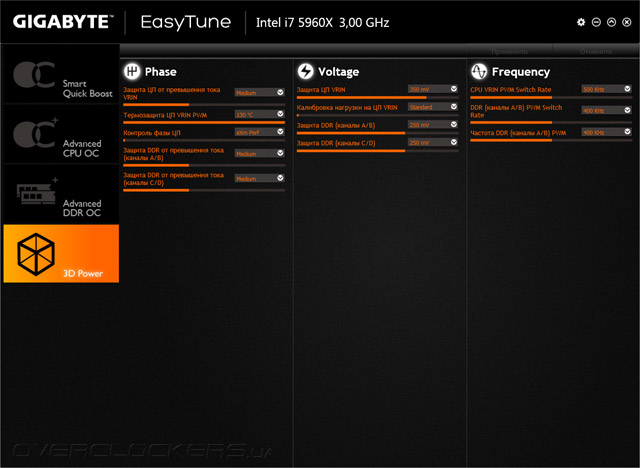This screenshot has width=640, height=468.
Task: Click the 'Калибровка нагрузки на ЦП VRIN' label
Action: [347, 108]
